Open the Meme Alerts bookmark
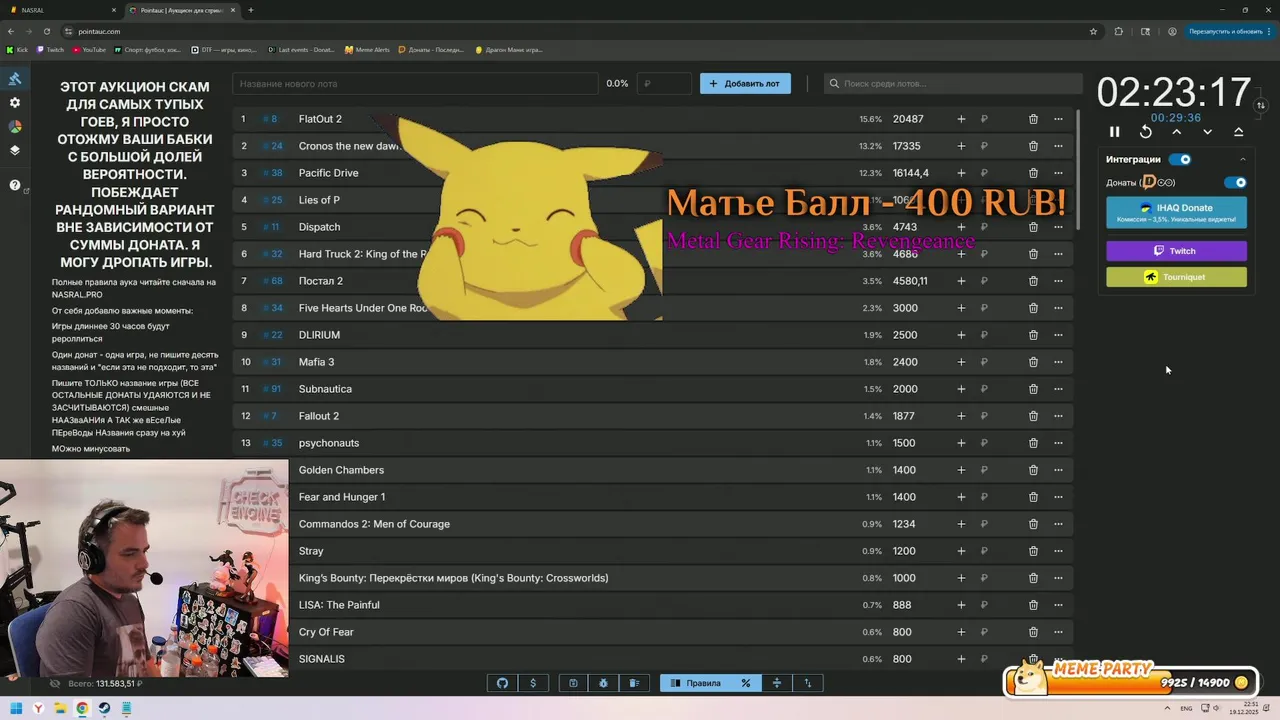 (367, 49)
